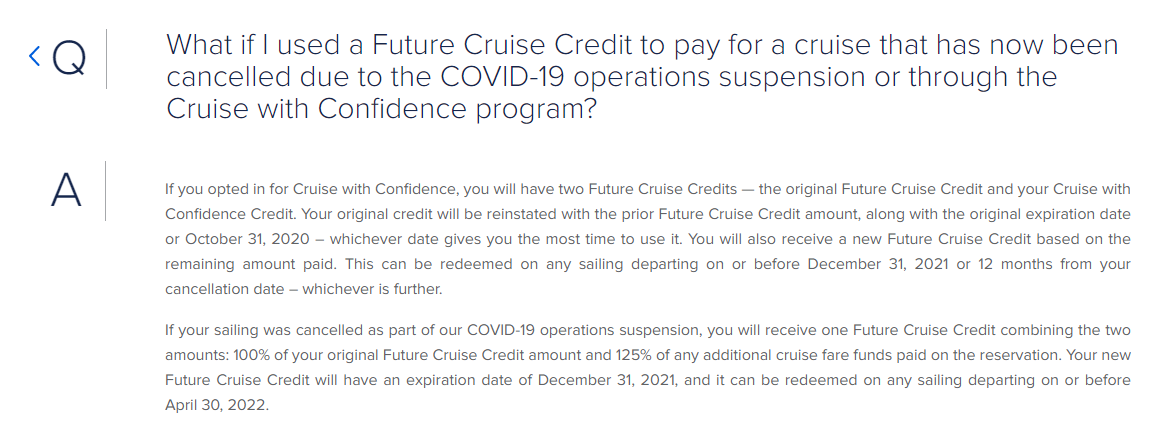Click the blue back chevron beside Q
The height and width of the screenshot is (428, 1167).
pyautogui.click(x=34, y=56)
